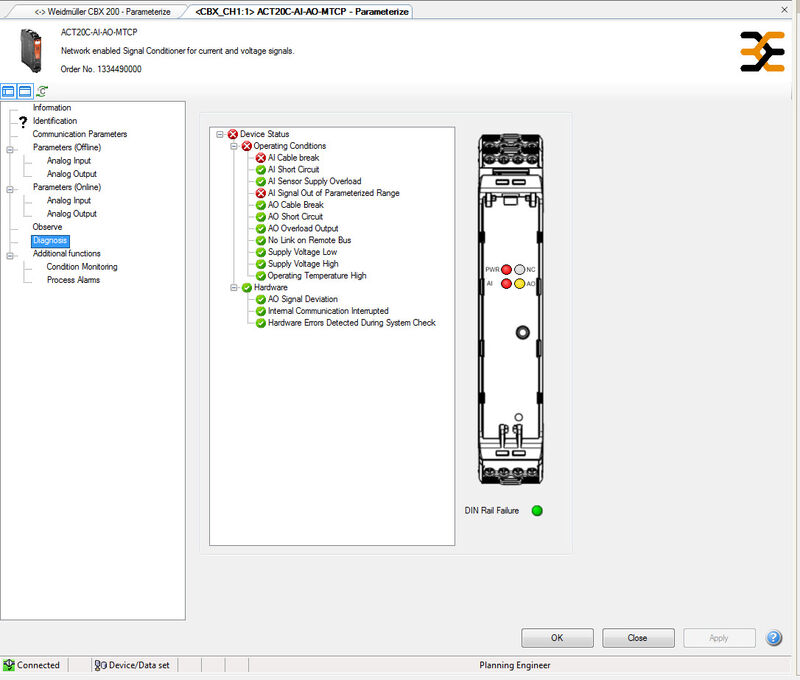Click red AI Signal Out of Range icon
The image size is (800, 680).
261,193
